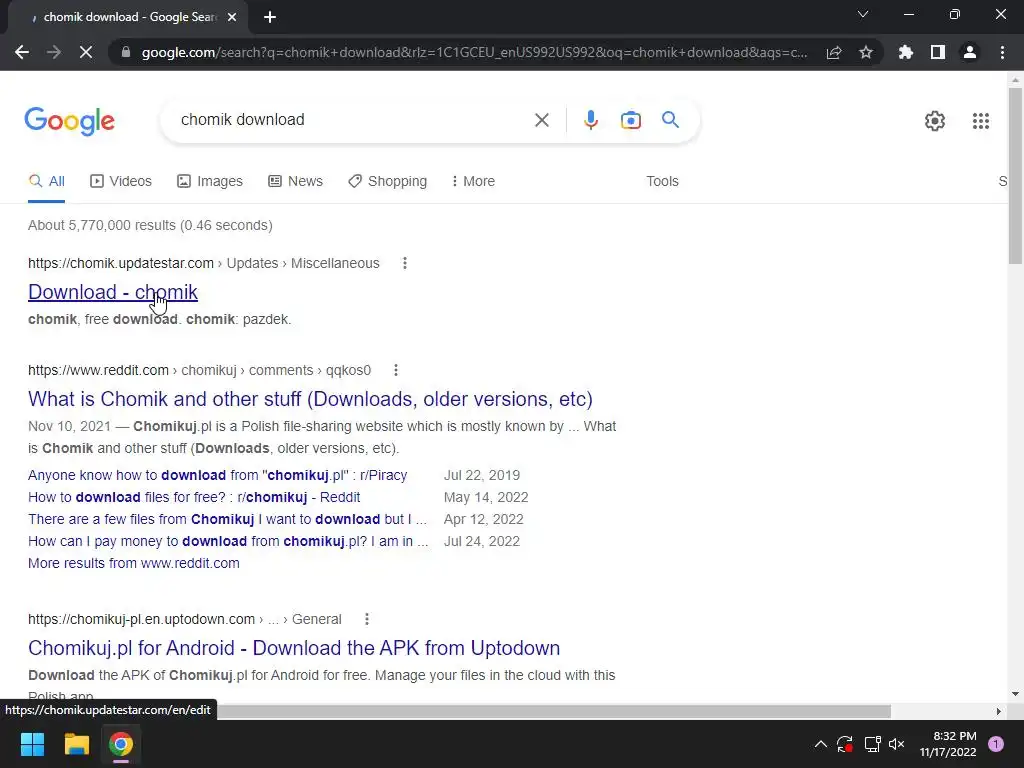Click the horizontal scroll right arrow
This screenshot has height=768, width=1024.
click(999, 711)
